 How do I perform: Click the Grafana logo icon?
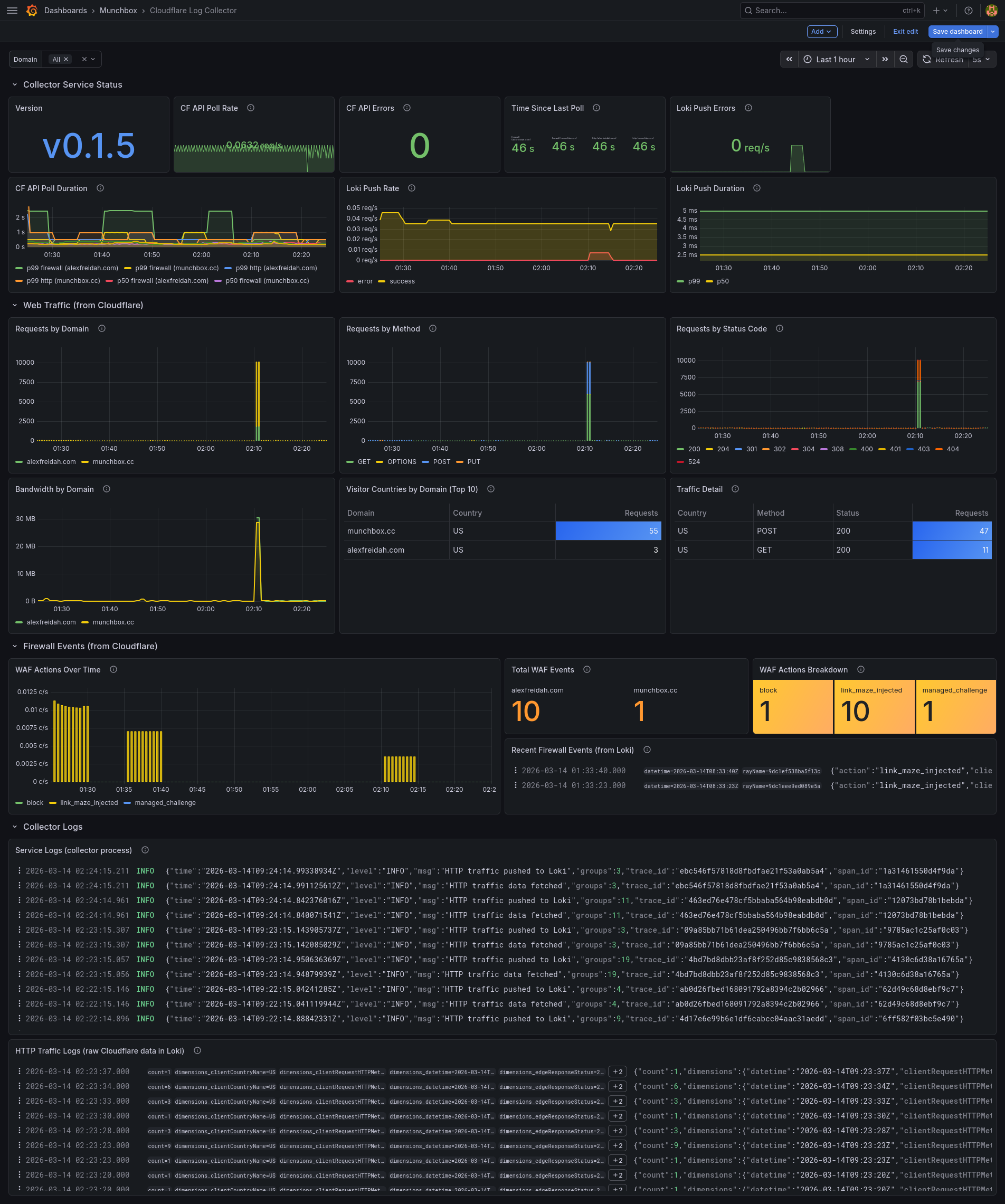(x=32, y=11)
